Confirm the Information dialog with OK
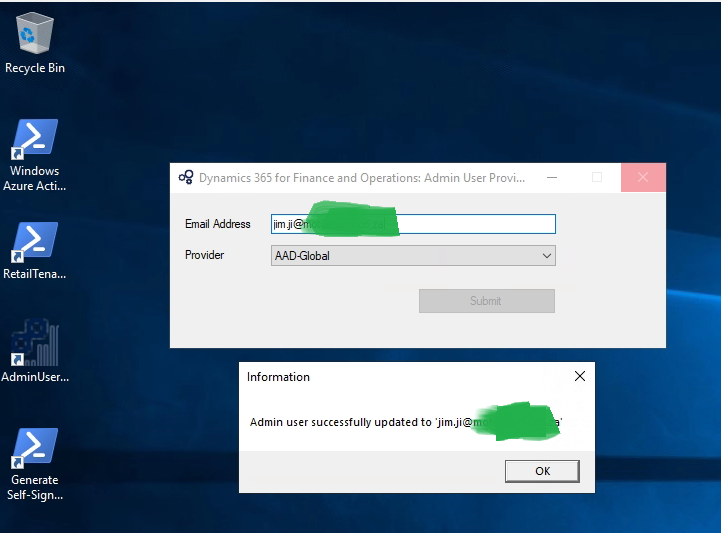The image size is (721, 536). 542,471
